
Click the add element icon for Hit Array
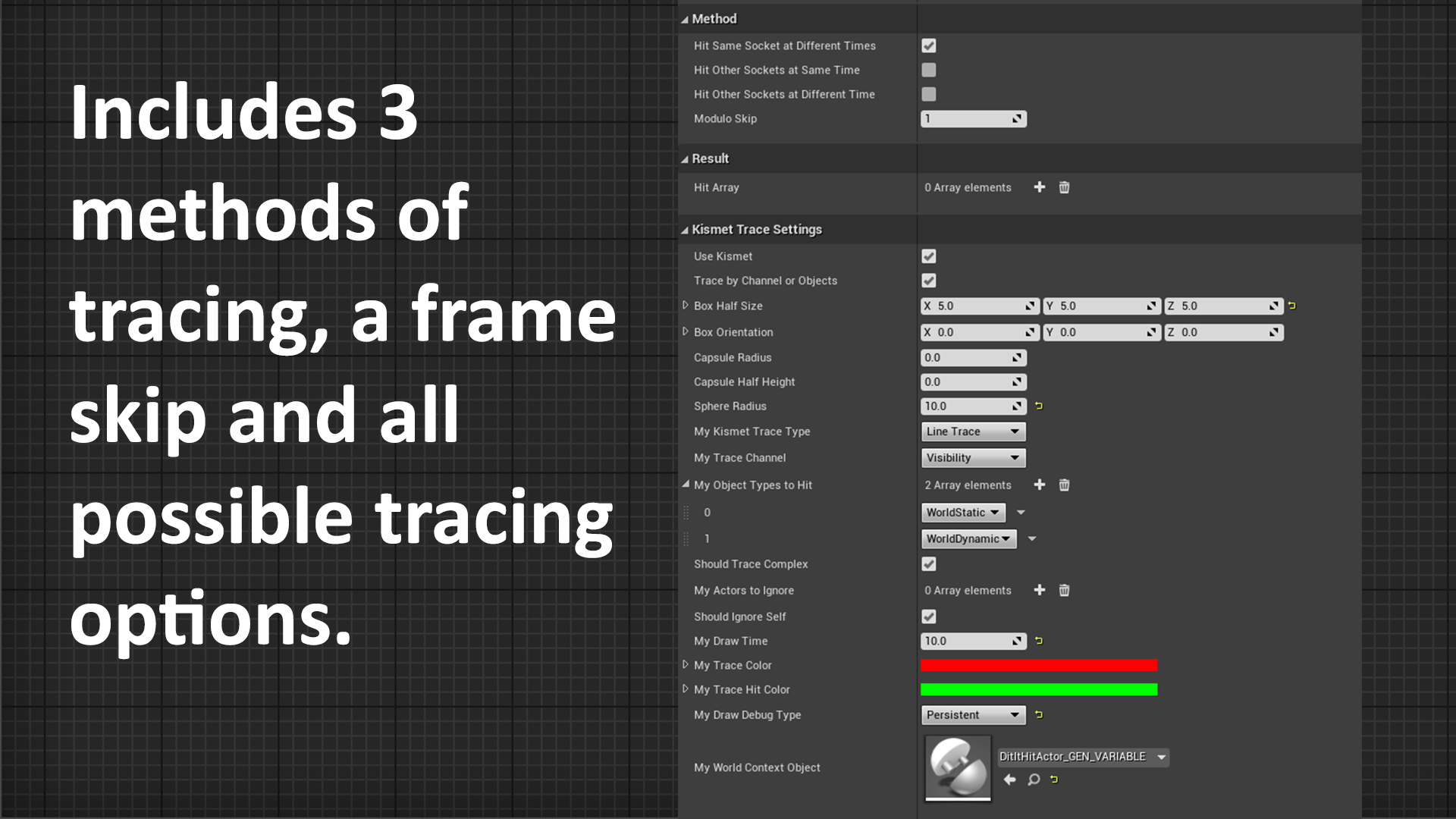point(1040,187)
